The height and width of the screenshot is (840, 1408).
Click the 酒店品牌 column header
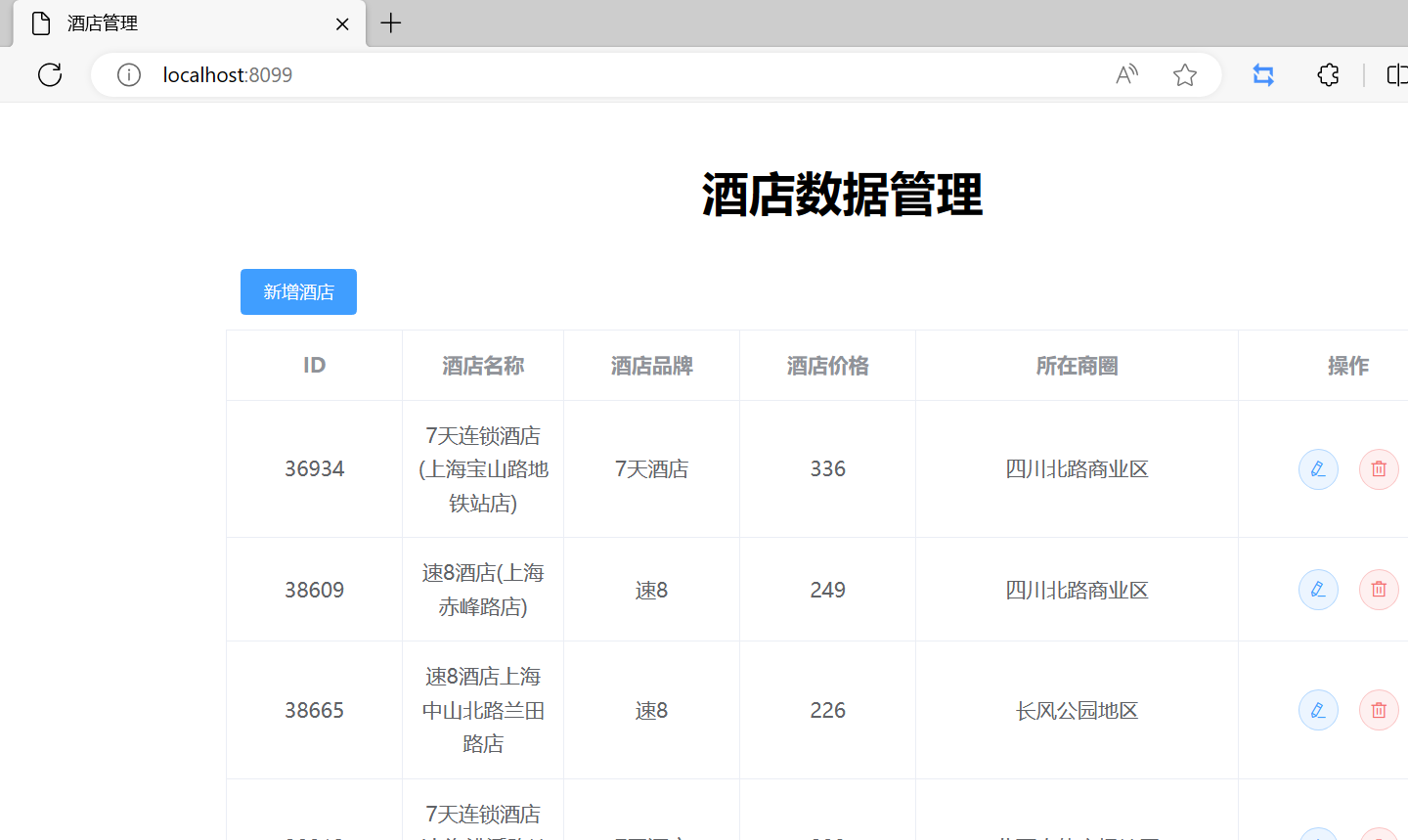click(x=652, y=366)
